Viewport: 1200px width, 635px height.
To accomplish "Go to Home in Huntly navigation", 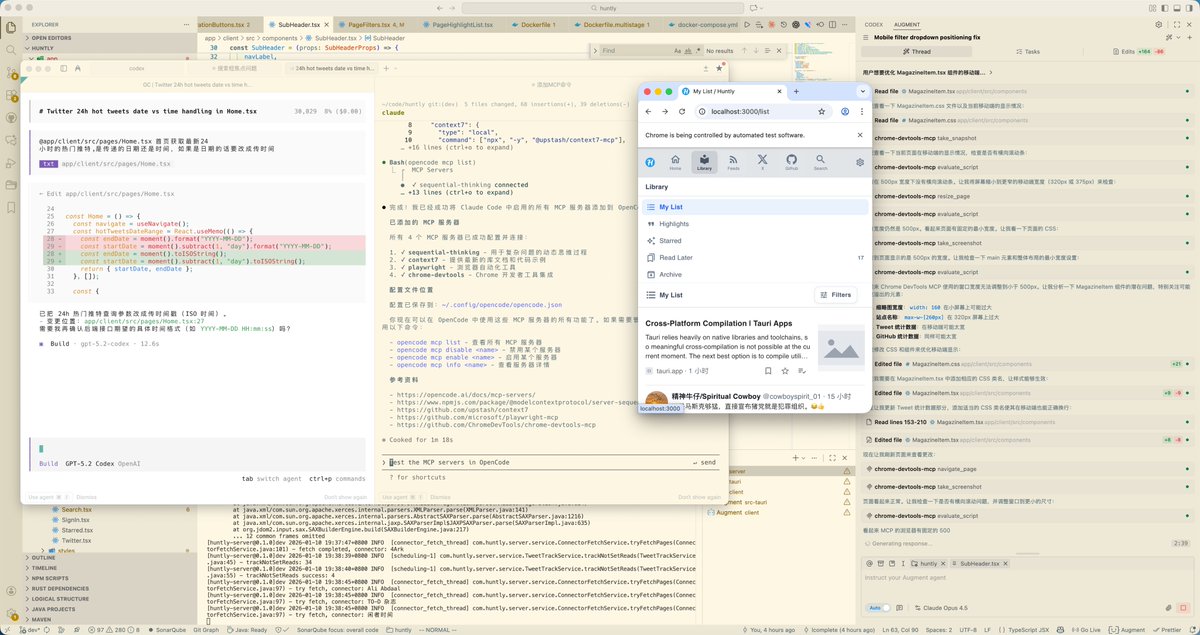I will [675, 162].
